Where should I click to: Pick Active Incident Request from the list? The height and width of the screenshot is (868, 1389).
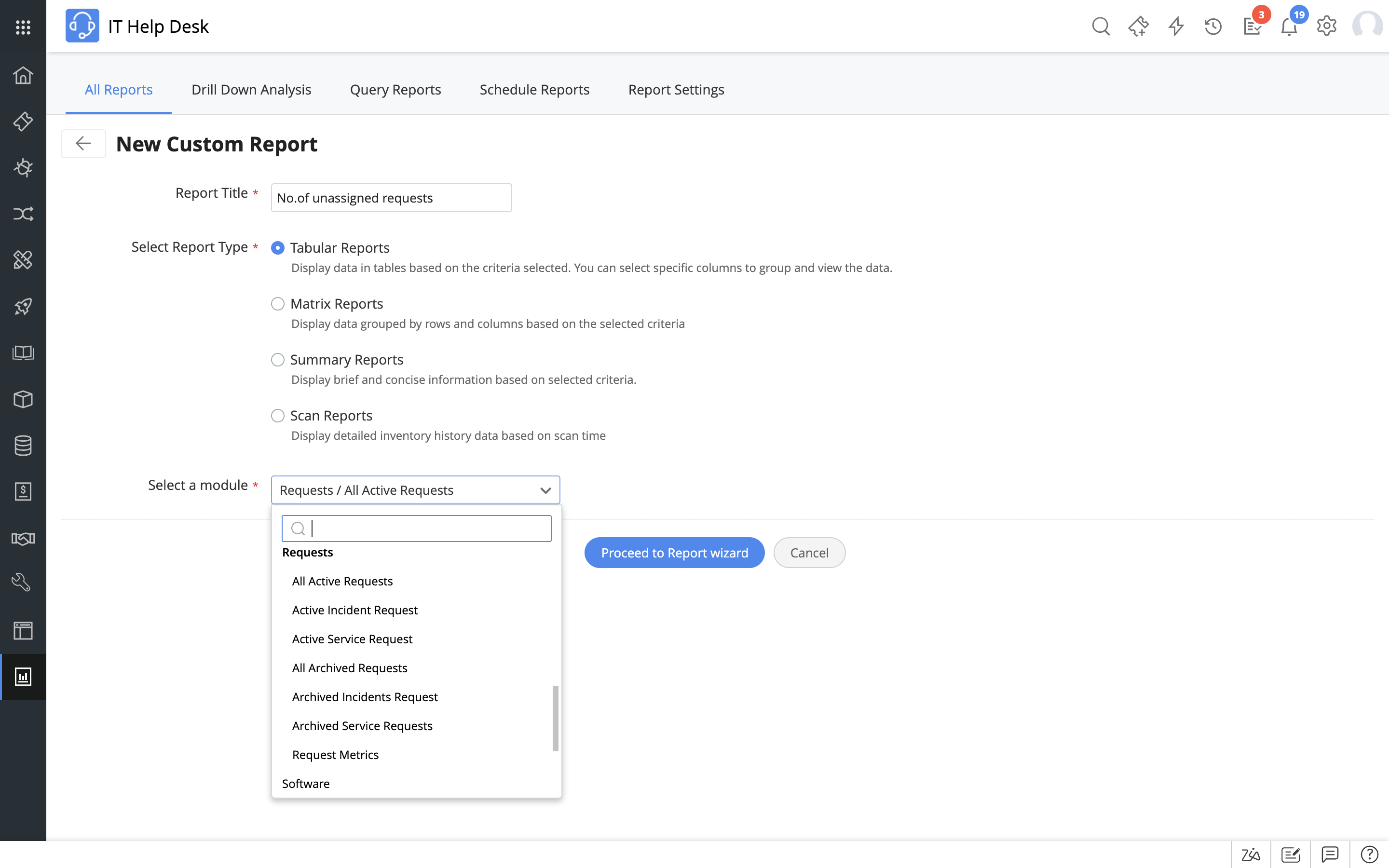[354, 610]
